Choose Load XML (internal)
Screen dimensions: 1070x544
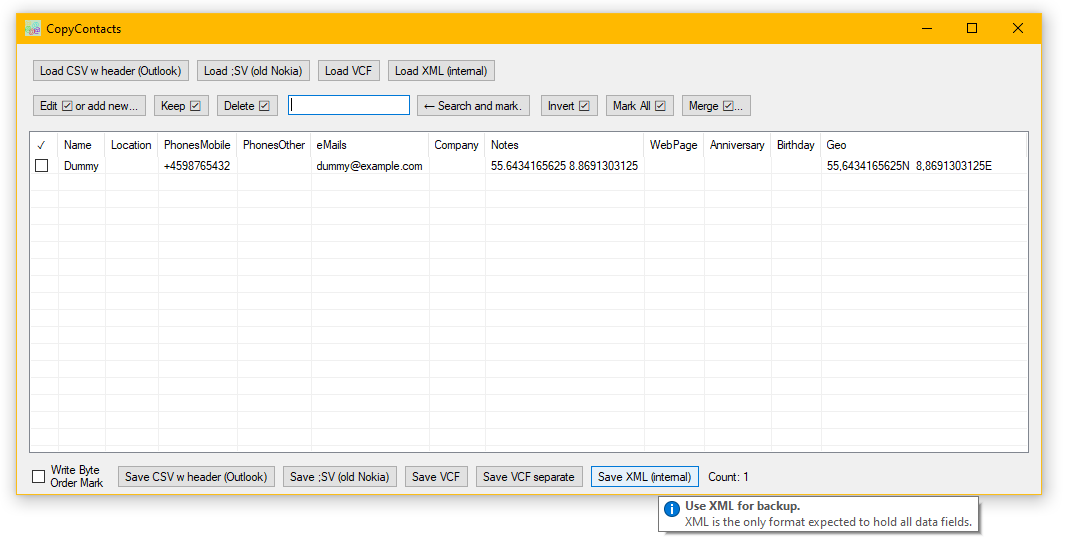coord(442,71)
